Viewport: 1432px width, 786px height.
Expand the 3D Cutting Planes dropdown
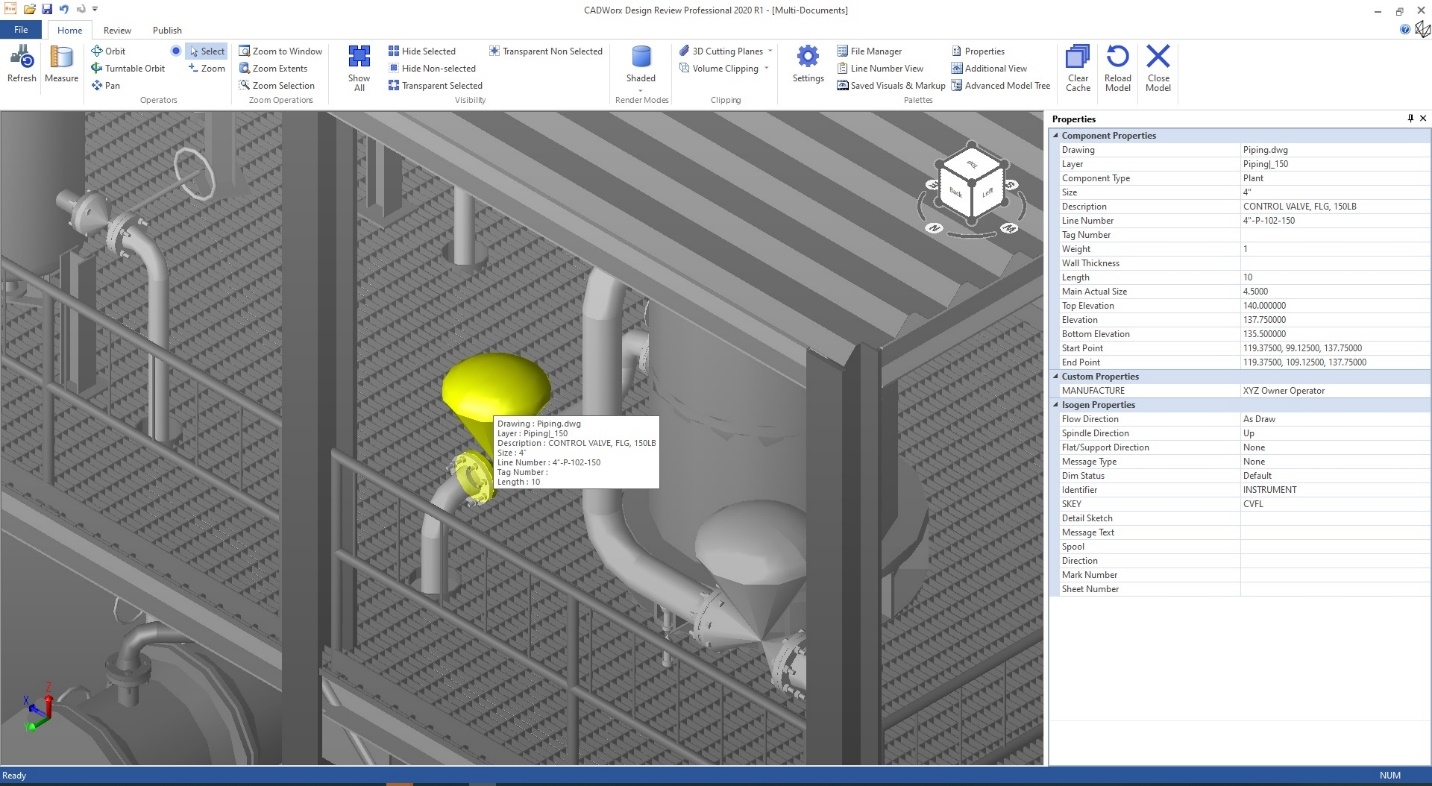coord(770,51)
